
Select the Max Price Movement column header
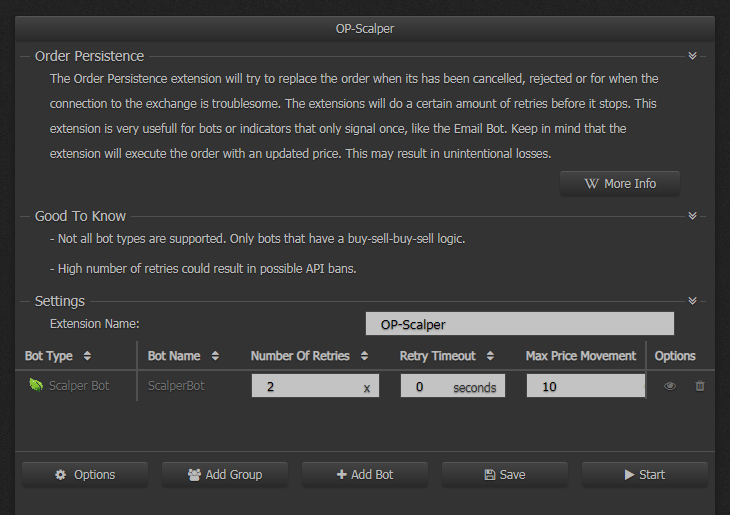[581, 356]
